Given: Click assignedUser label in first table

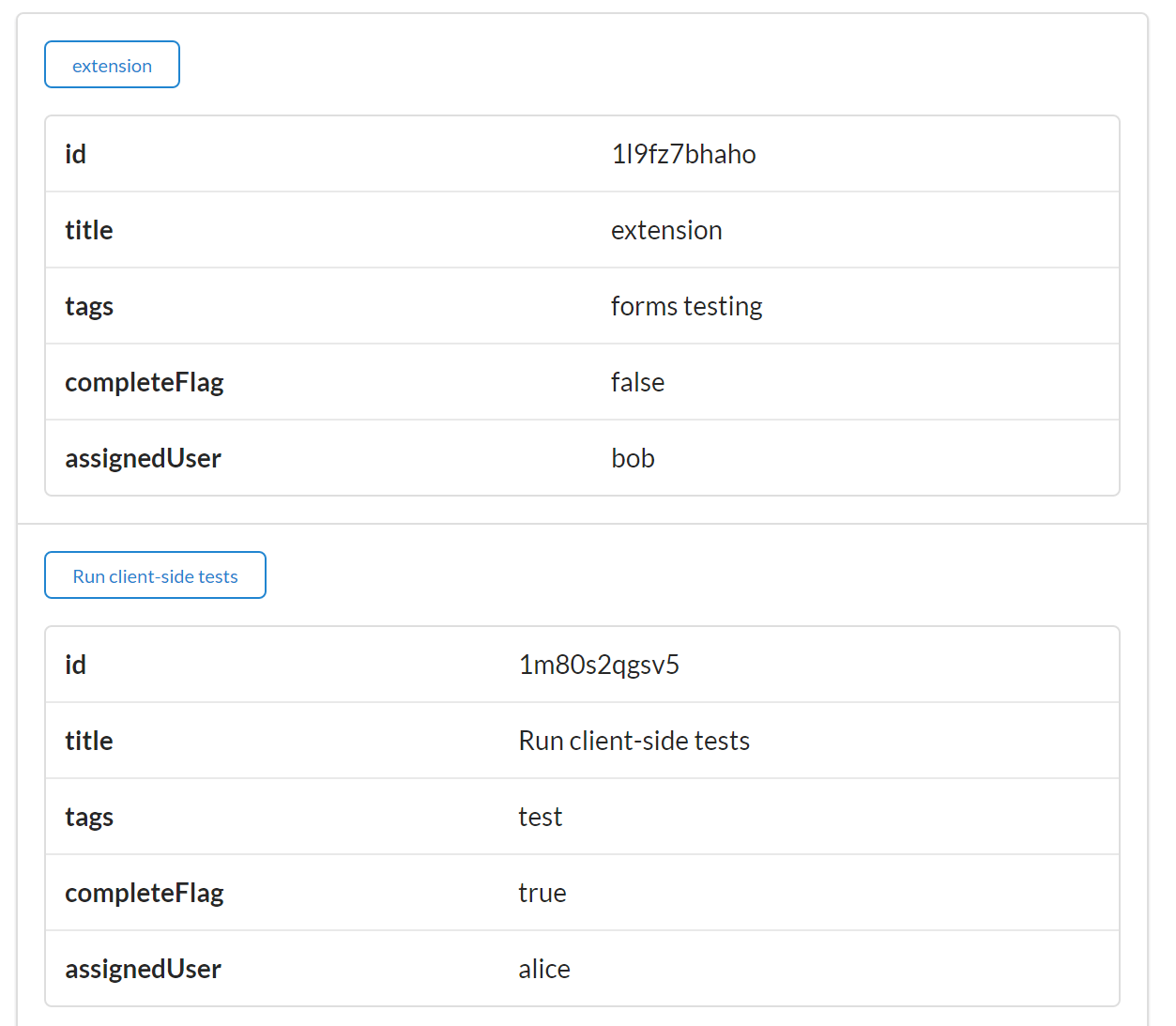Looking at the screenshot, I should 143,458.
